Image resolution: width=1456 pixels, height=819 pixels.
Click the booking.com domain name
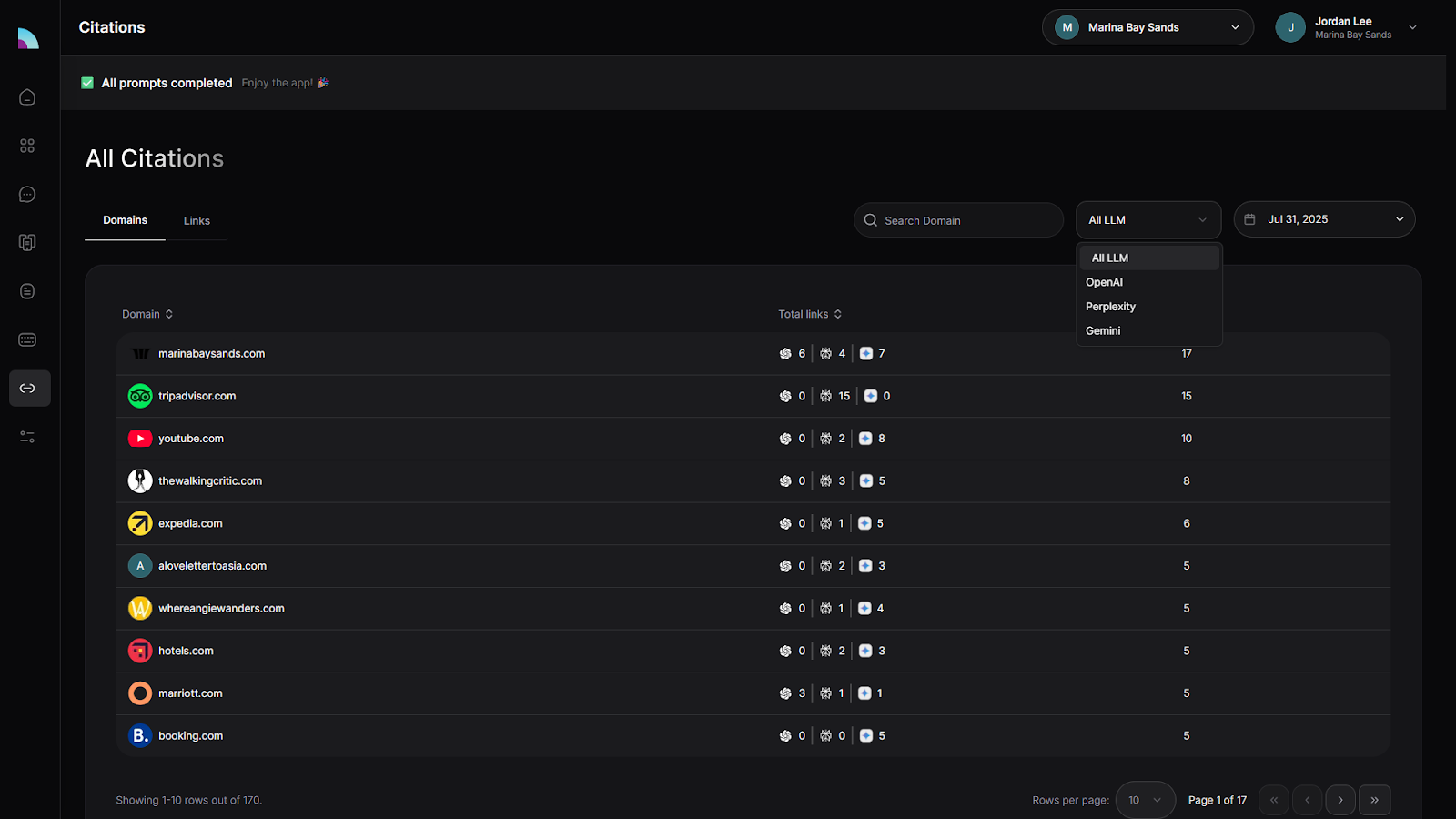[x=190, y=735]
